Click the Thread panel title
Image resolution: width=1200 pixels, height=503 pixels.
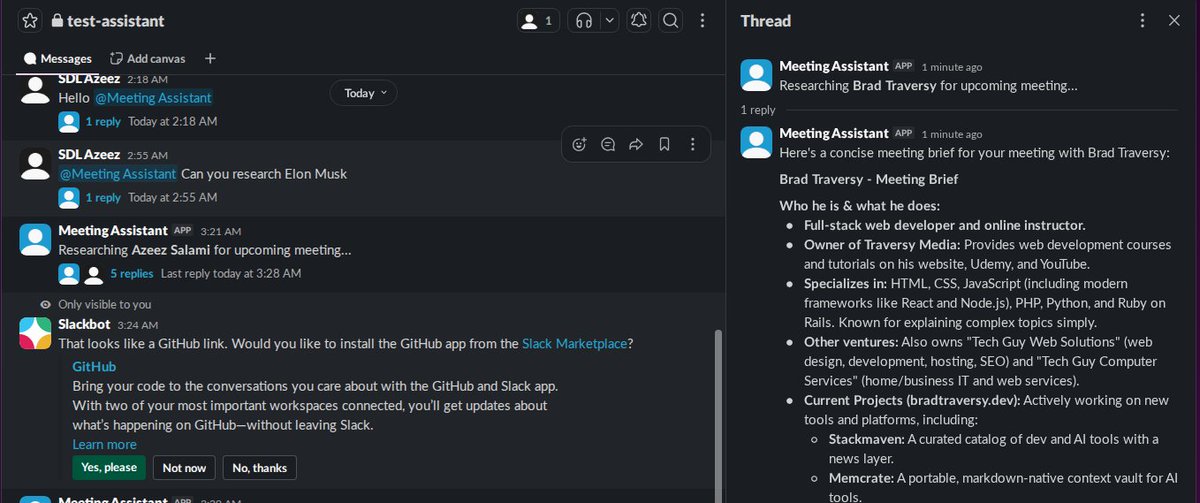(x=766, y=21)
